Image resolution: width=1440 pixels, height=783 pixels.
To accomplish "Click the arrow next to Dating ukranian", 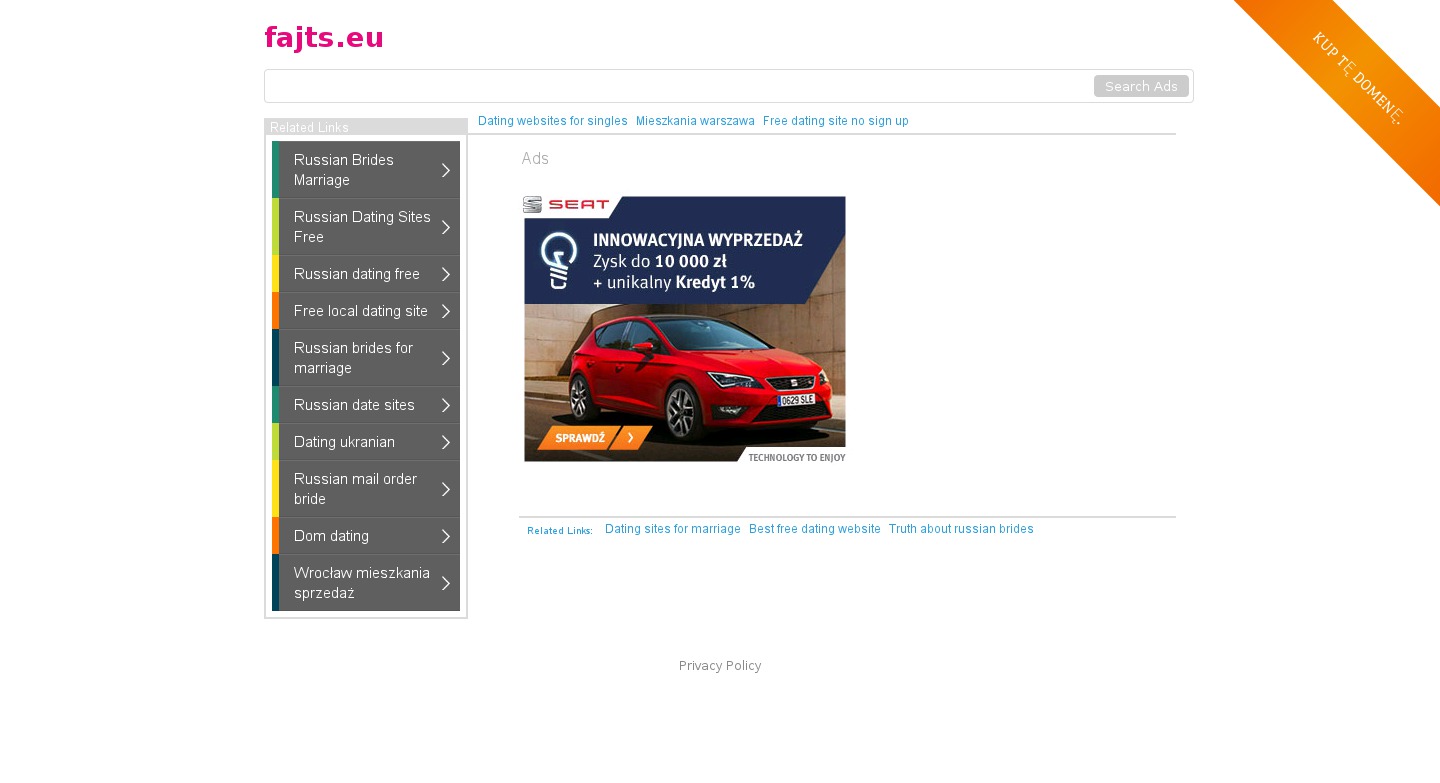I will (x=446, y=442).
